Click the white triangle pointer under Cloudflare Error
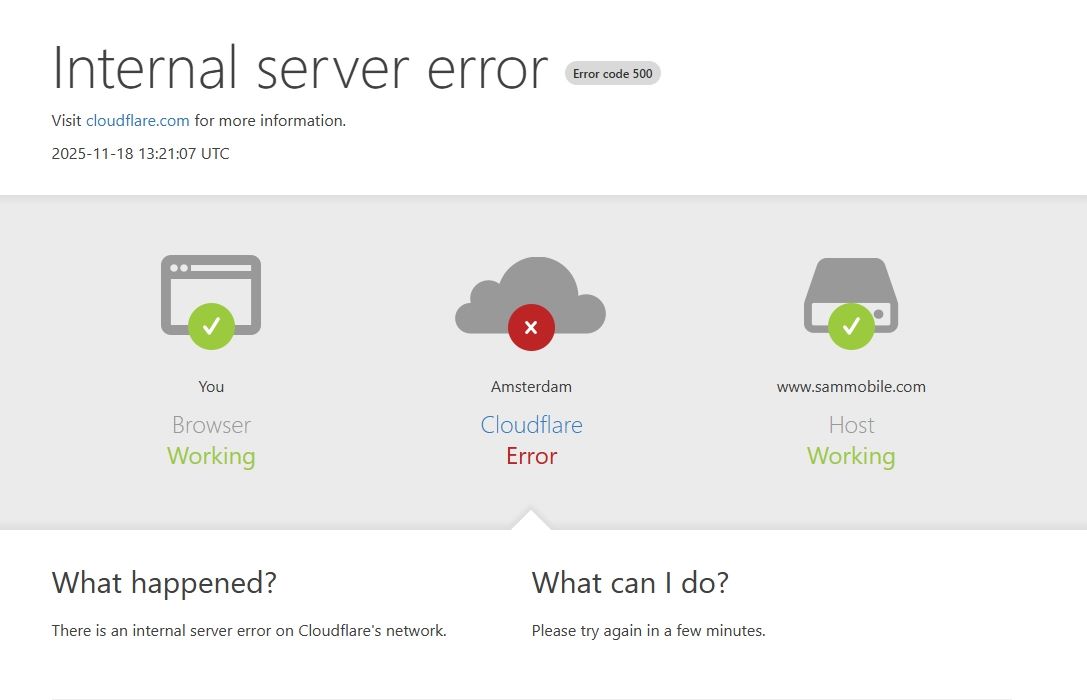 531,520
